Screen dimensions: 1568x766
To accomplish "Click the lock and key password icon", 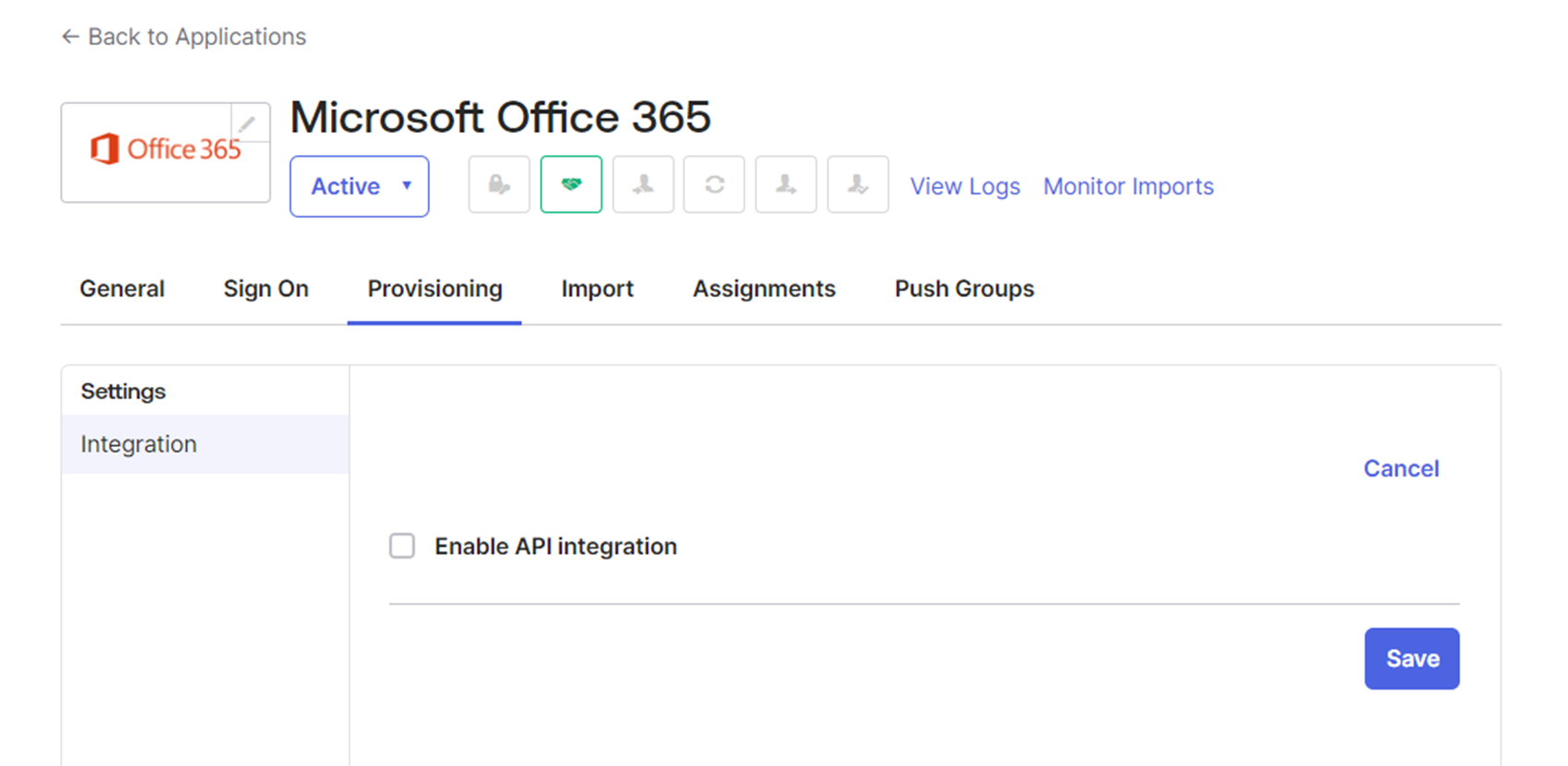I will (x=499, y=185).
